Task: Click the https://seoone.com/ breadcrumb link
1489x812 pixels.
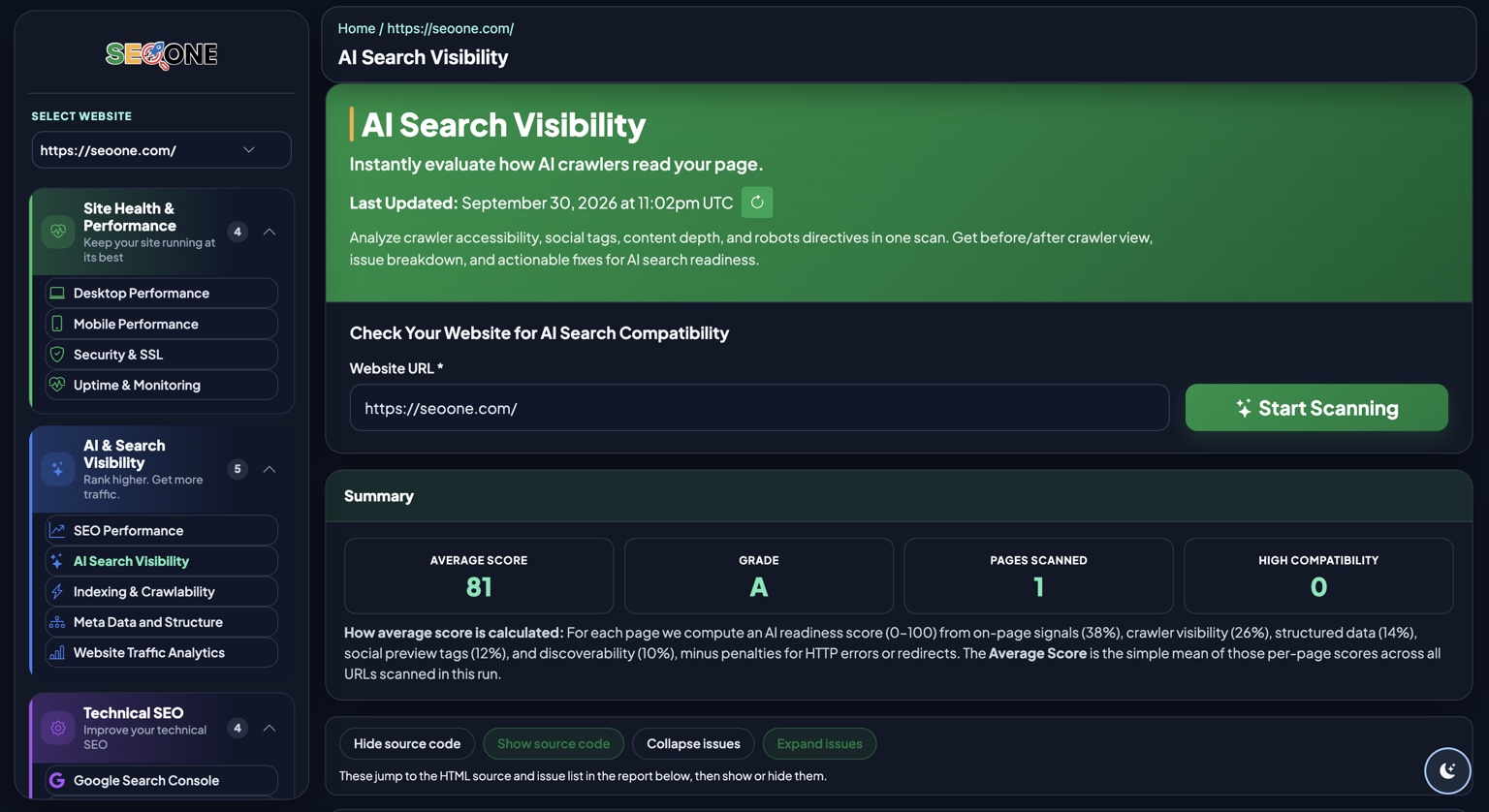Action: [x=451, y=28]
